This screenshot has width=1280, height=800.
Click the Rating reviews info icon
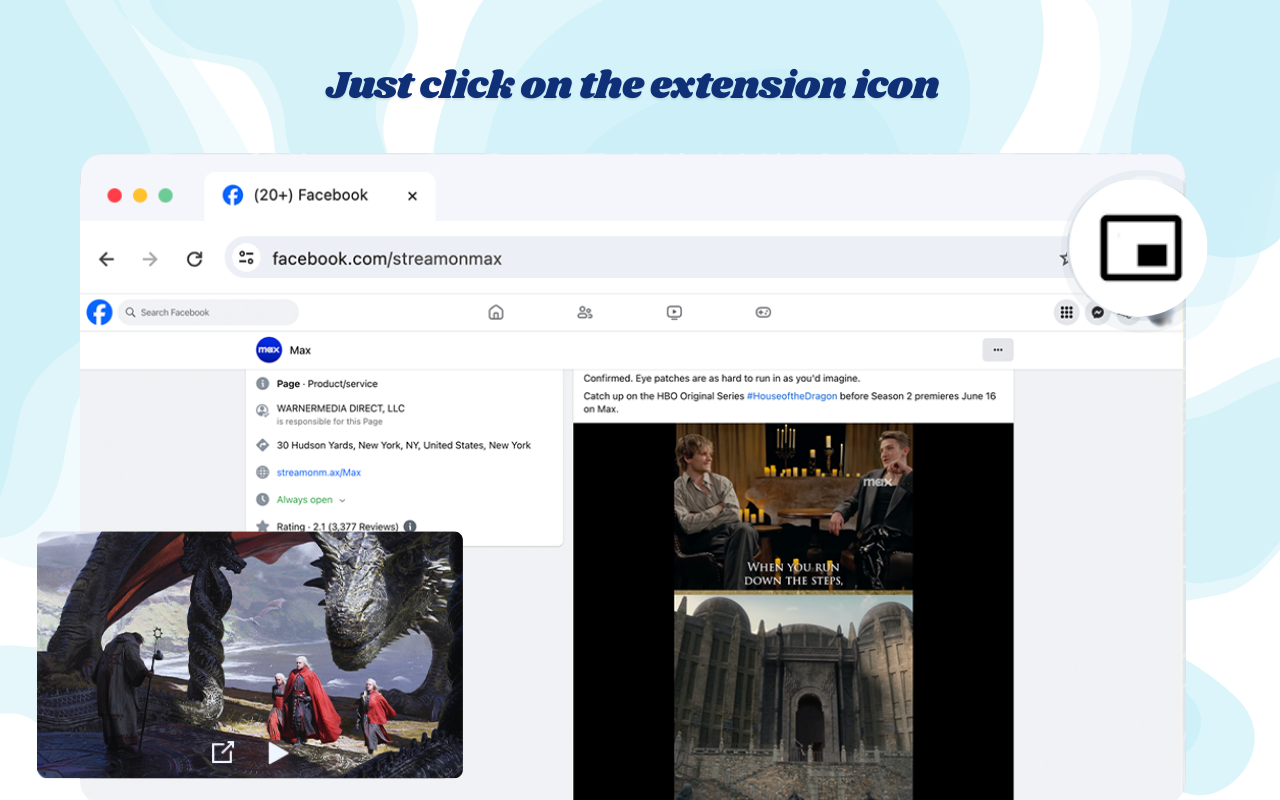[x=409, y=526]
